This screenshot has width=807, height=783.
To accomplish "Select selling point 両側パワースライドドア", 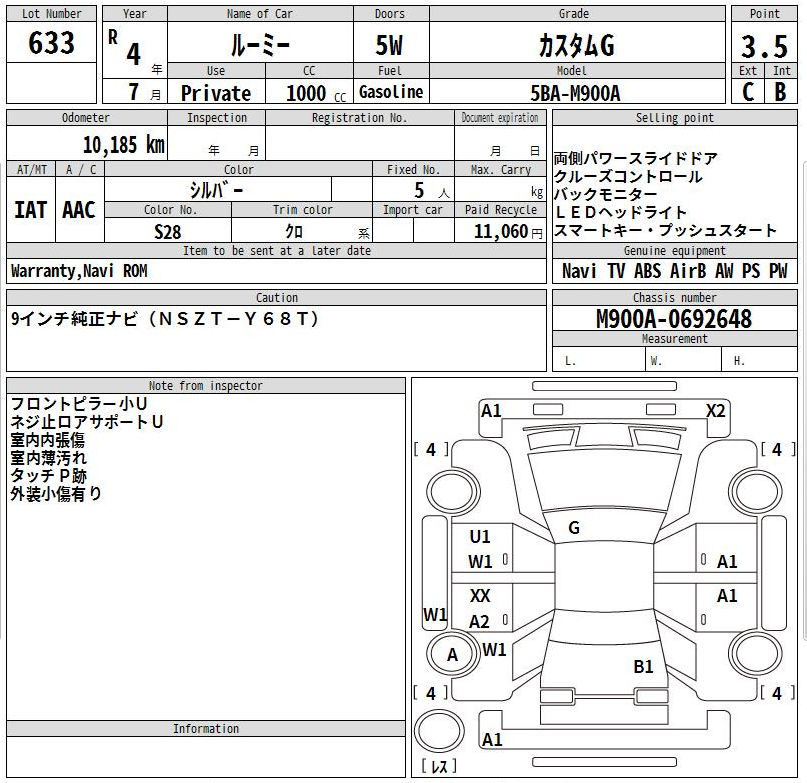I will 636,159.
